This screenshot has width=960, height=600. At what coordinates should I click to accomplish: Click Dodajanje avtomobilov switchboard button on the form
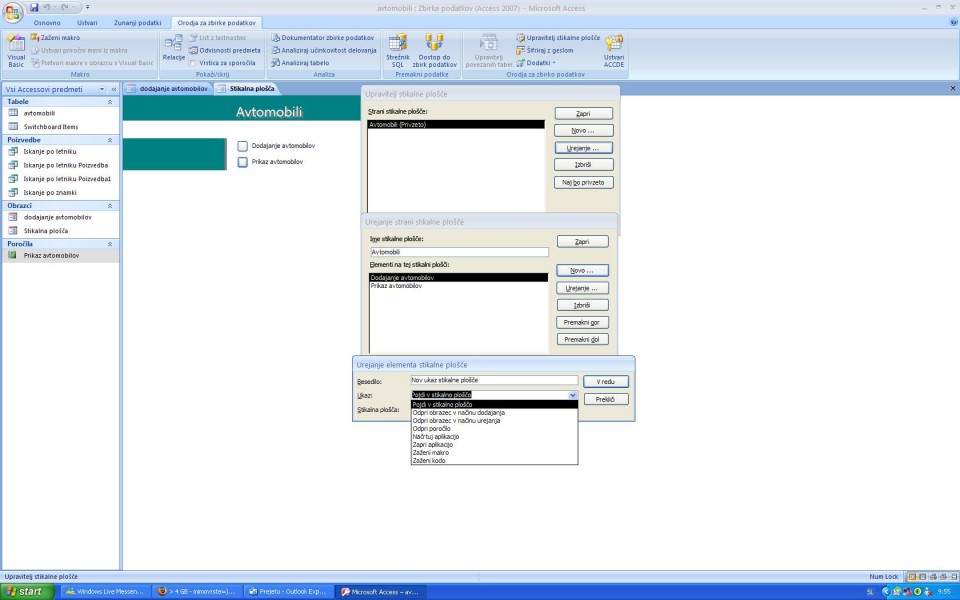pyautogui.click(x=242, y=146)
